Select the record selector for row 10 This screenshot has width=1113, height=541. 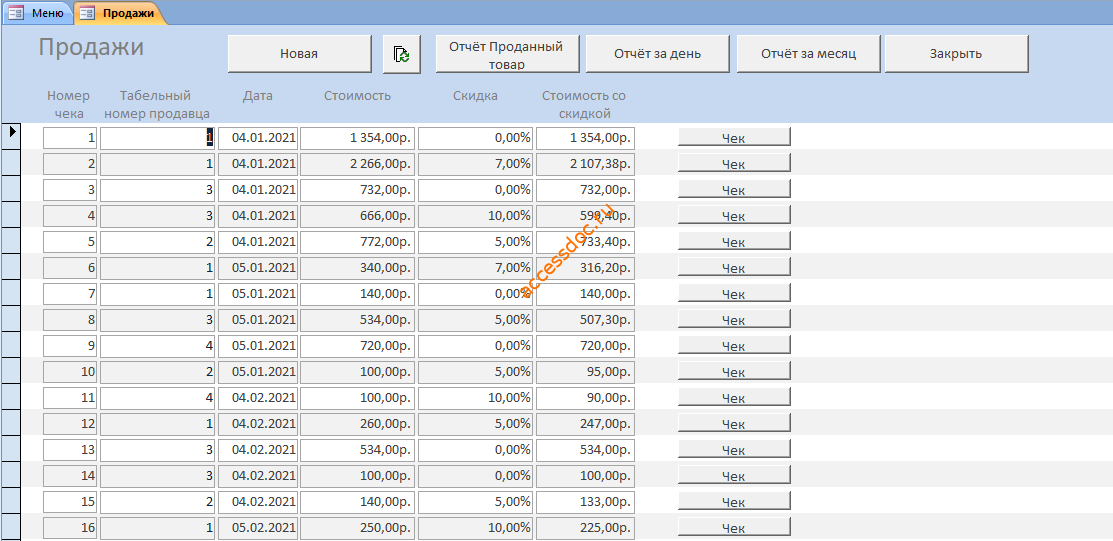(x=11, y=372)
